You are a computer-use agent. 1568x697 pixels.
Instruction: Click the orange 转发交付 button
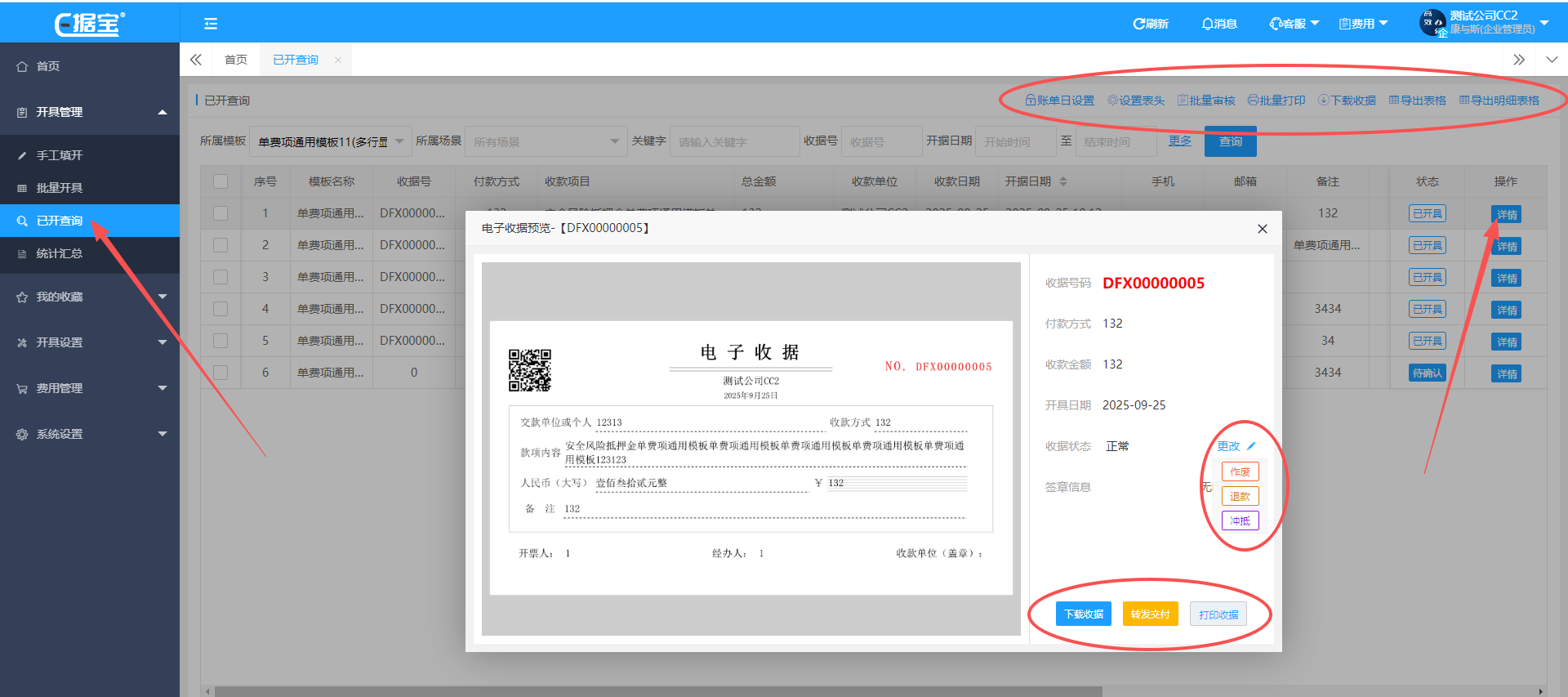1150,614
